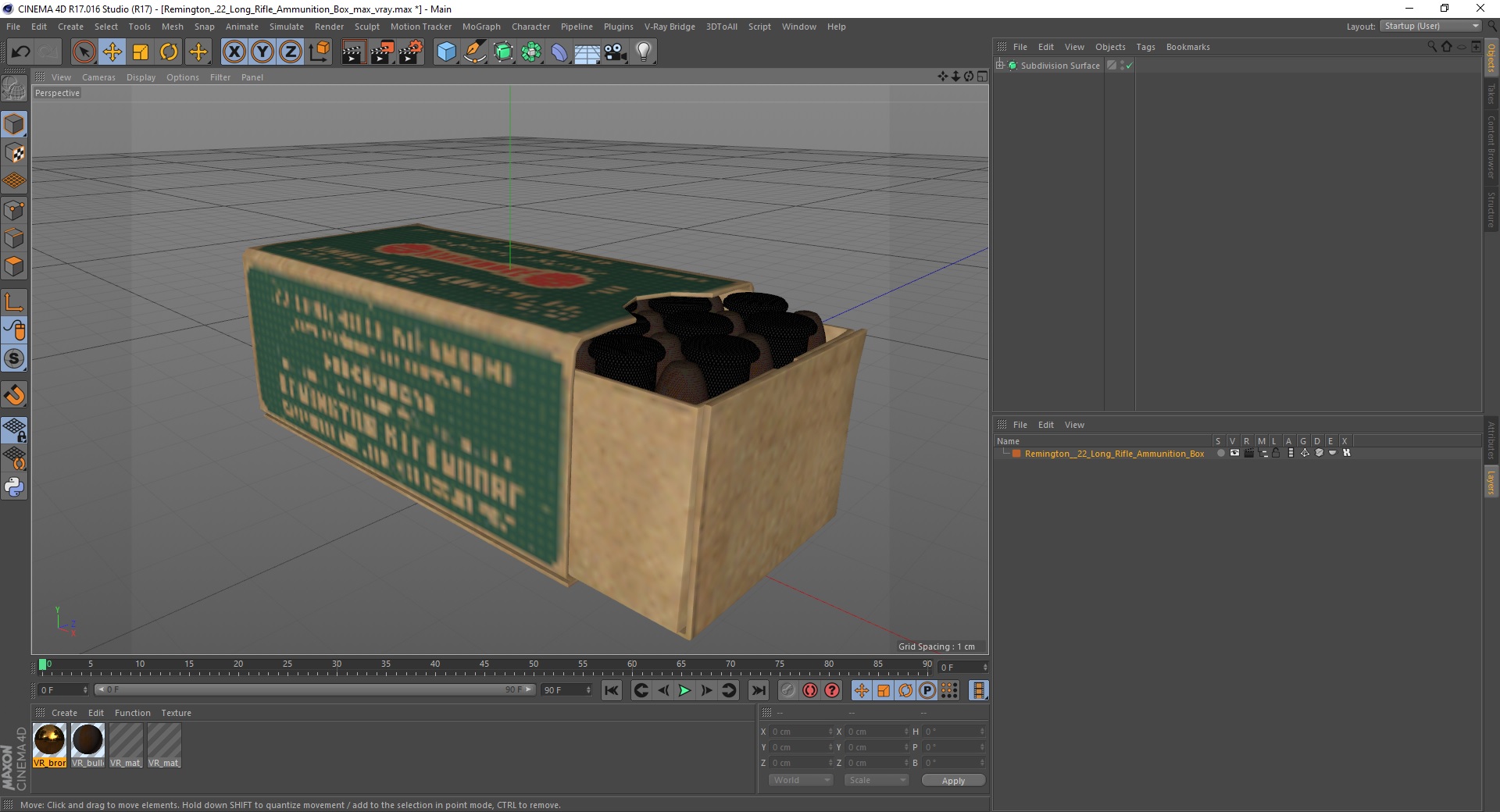Toggle Snap enable S icon
This screenshot has width=1500, height=812.
click(14, 358)
